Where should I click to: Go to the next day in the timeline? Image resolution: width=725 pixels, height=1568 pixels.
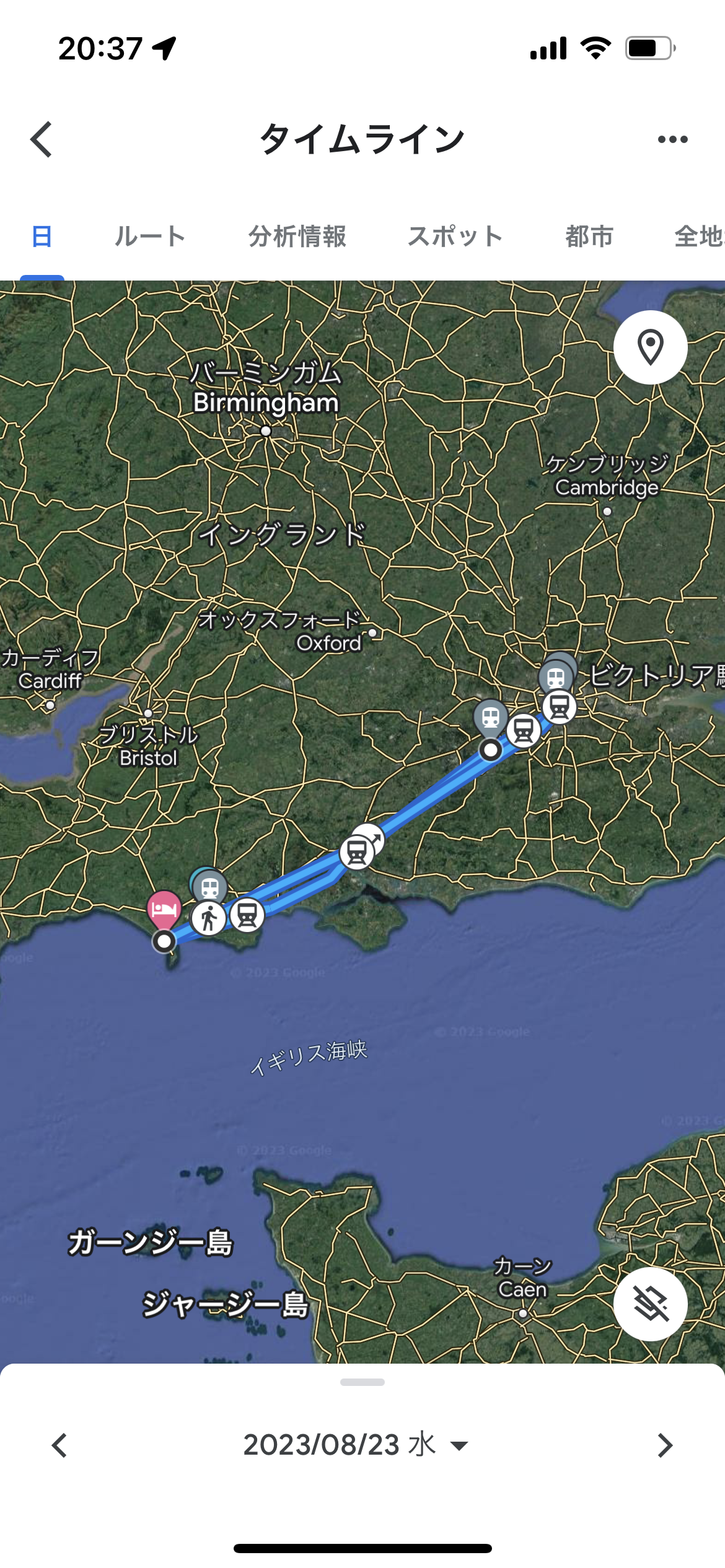(x=665, y=1445)
